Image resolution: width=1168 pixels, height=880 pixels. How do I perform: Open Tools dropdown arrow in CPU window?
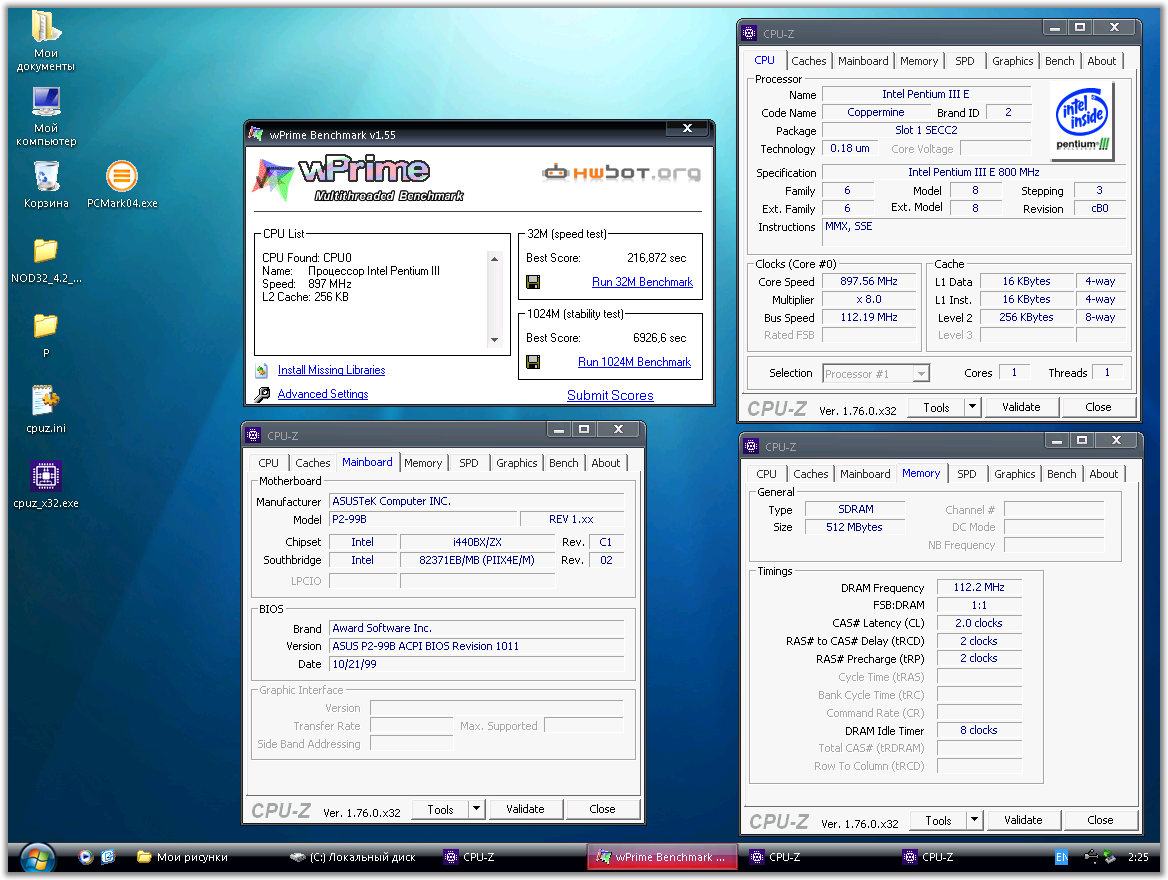click(x=972, y=407)
